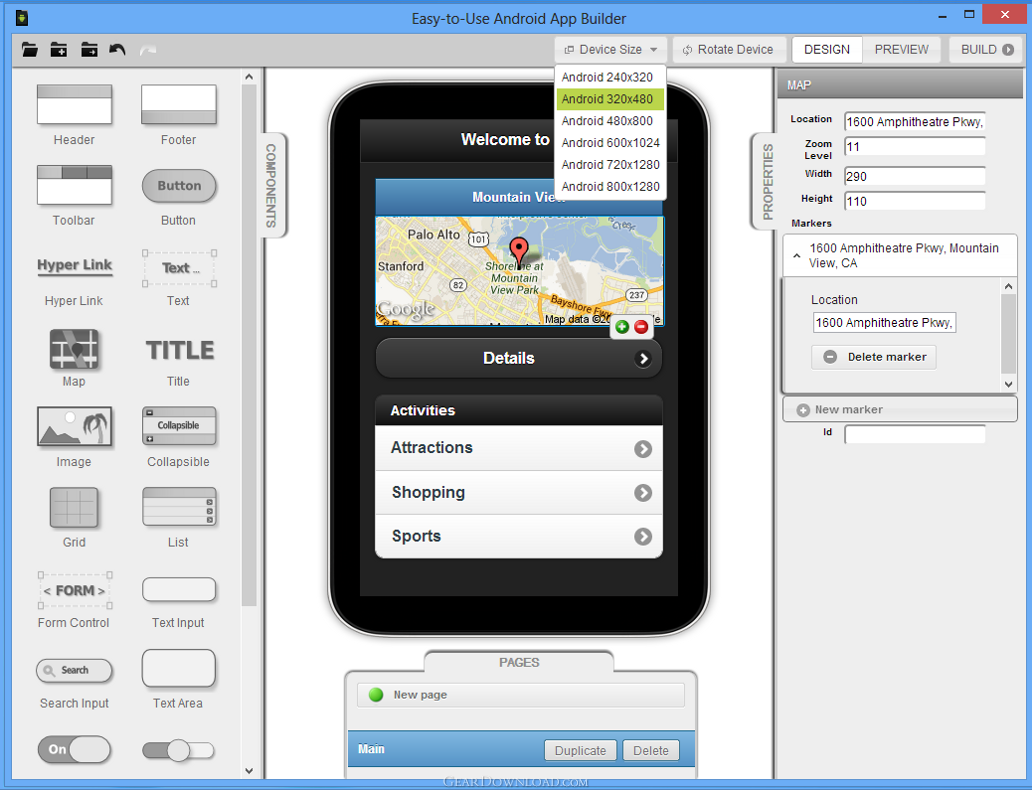Duplicate the Main page

pyautogui.click(x=580, y=750)
